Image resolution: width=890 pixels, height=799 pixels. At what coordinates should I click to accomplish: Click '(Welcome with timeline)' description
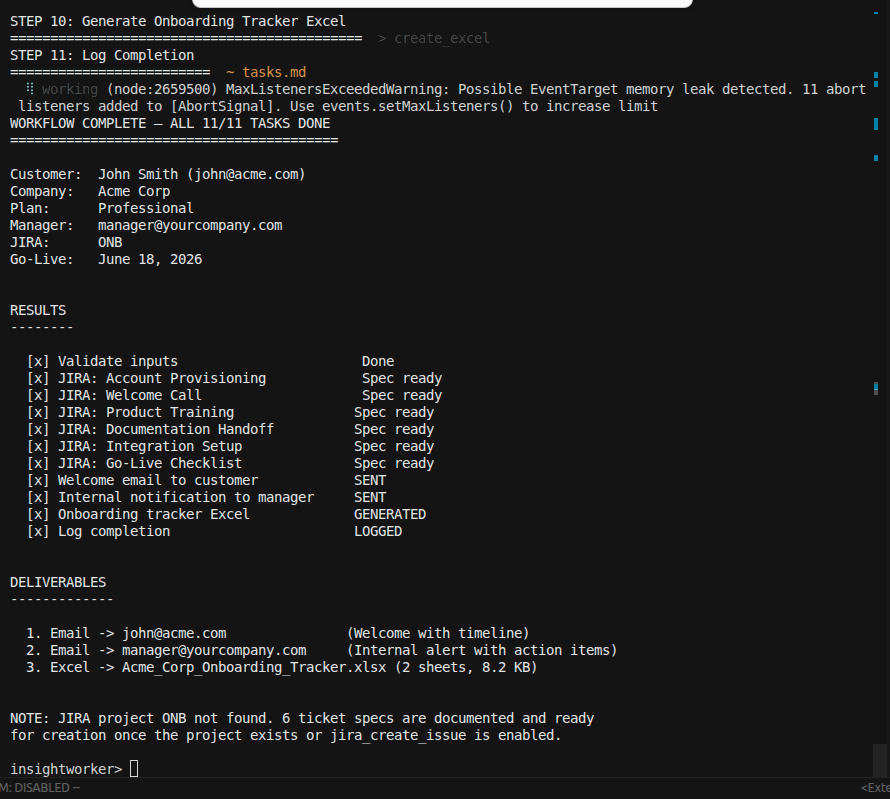[438, 633]
